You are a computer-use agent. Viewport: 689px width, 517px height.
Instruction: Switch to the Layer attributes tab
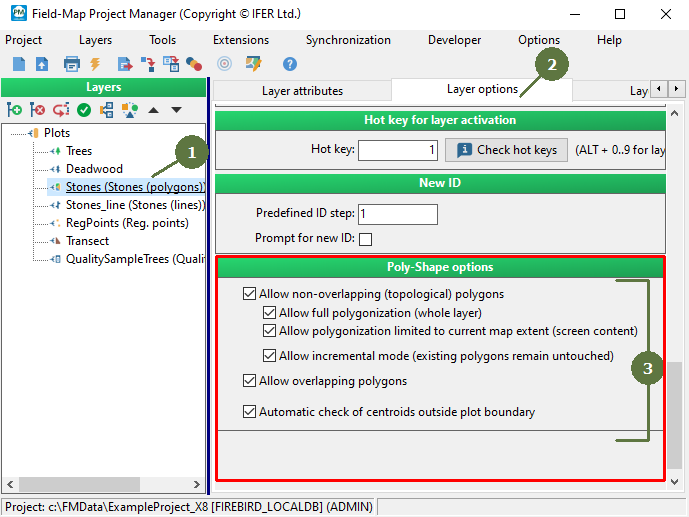[302, 91]
